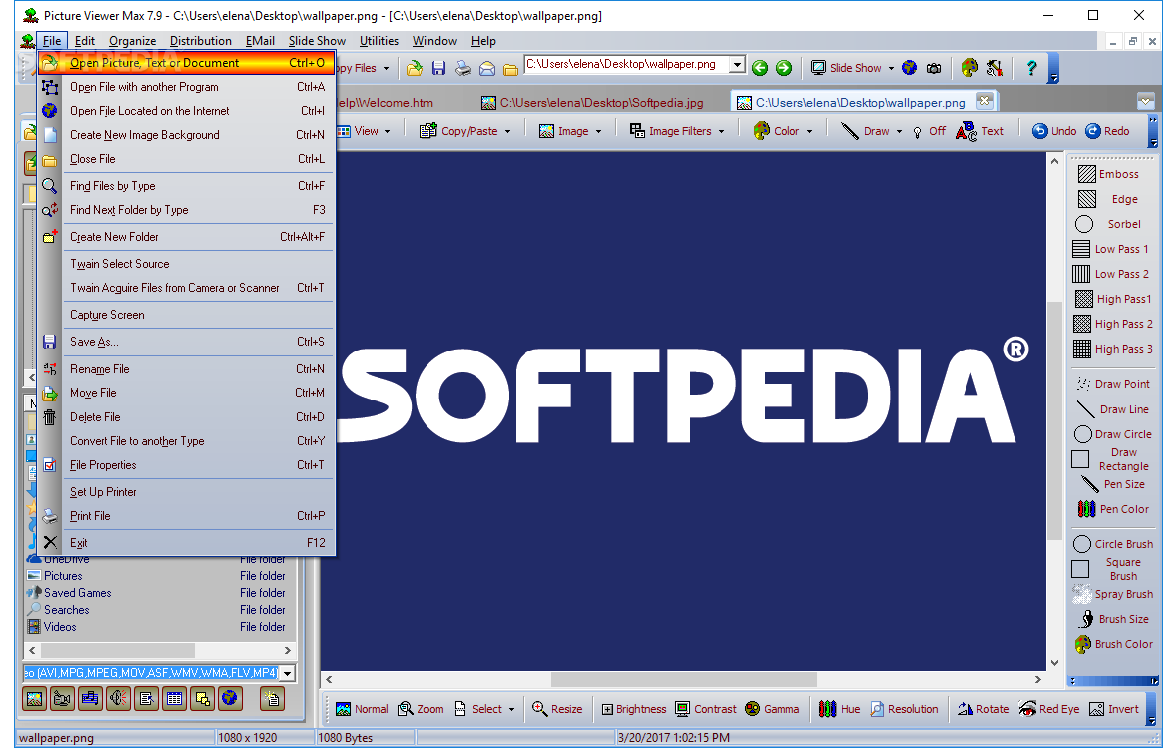Apply the Sorbel filter
Viewport: 1163px width, 748px height.
click(1108, 224)
